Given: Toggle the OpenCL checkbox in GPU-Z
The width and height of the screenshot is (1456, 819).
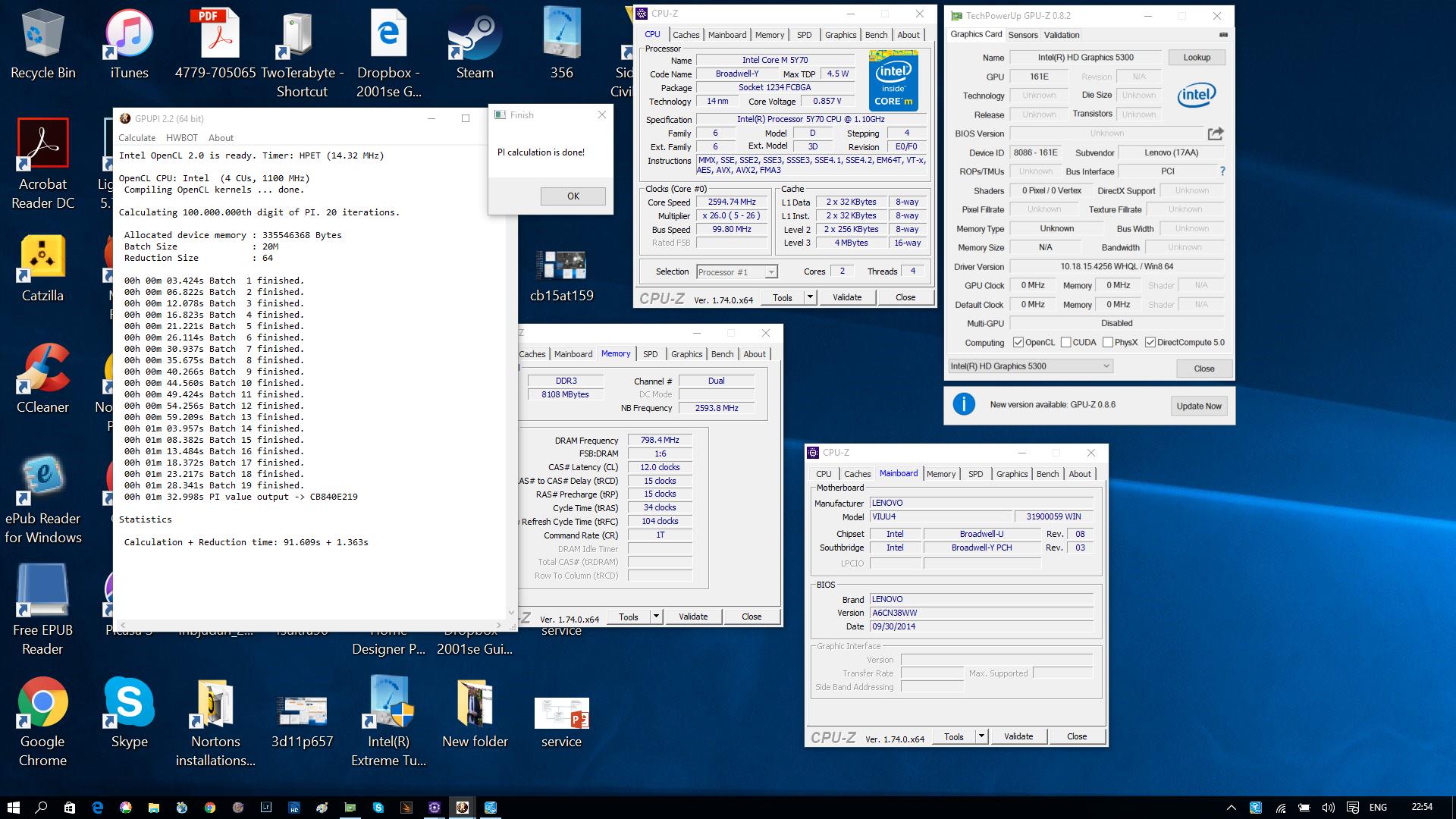Looking at the screenshot, I should point(1018,343).
